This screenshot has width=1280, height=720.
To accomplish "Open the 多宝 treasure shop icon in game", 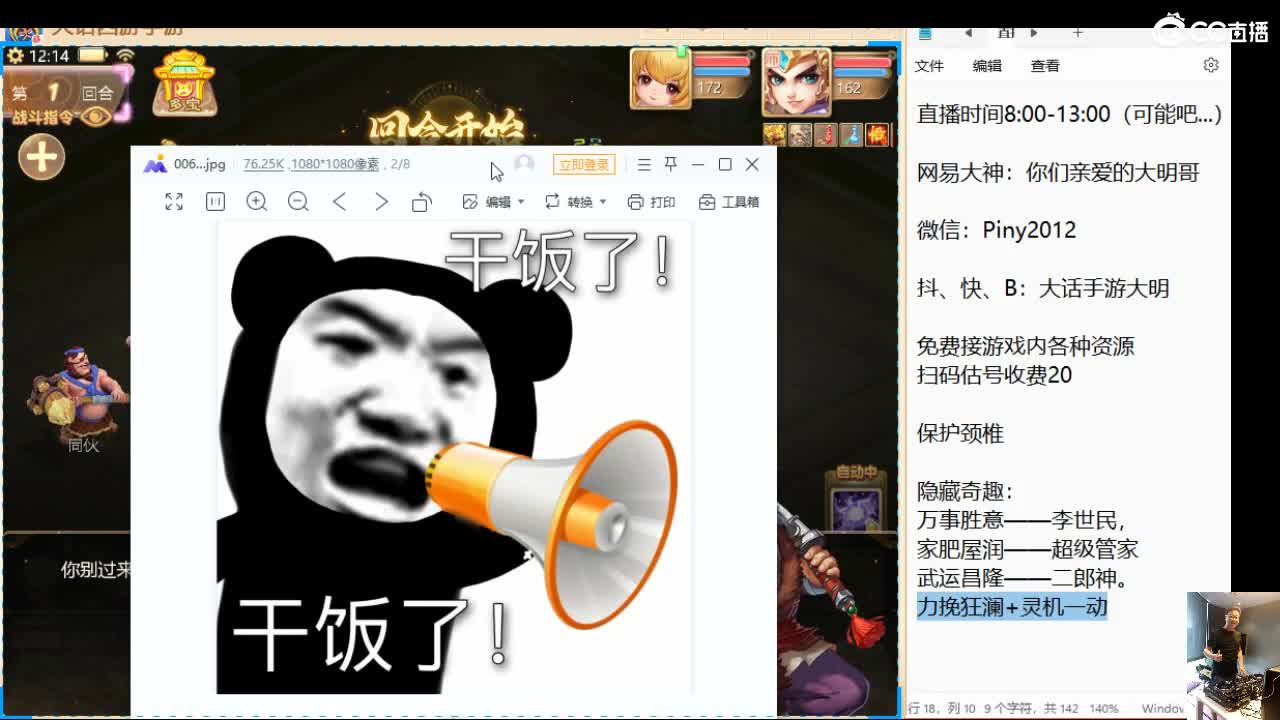I will [x=184, y=81].
